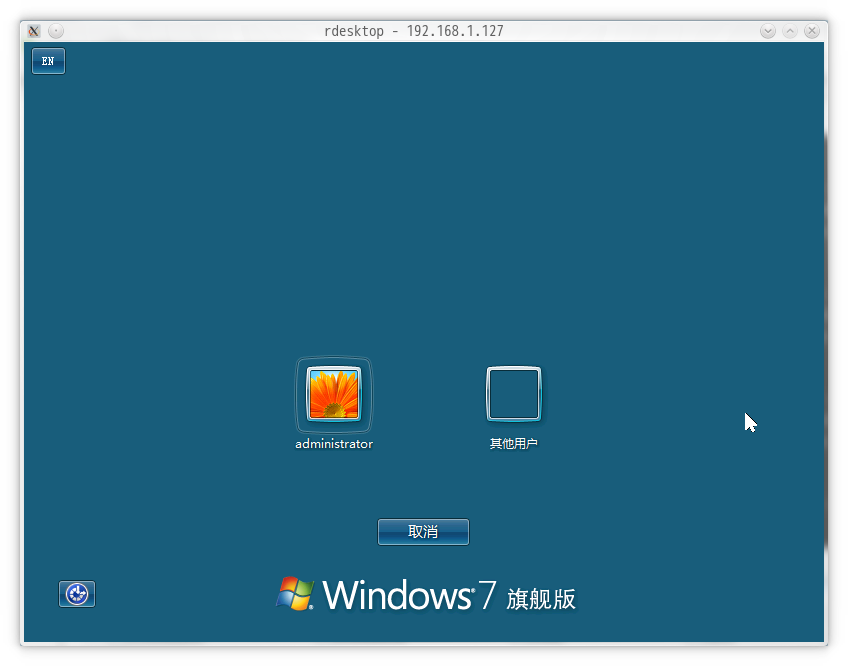Open the rdesktop window menu X icon
848x666 pixels.
pyautogui.click(x=34, y=31)
